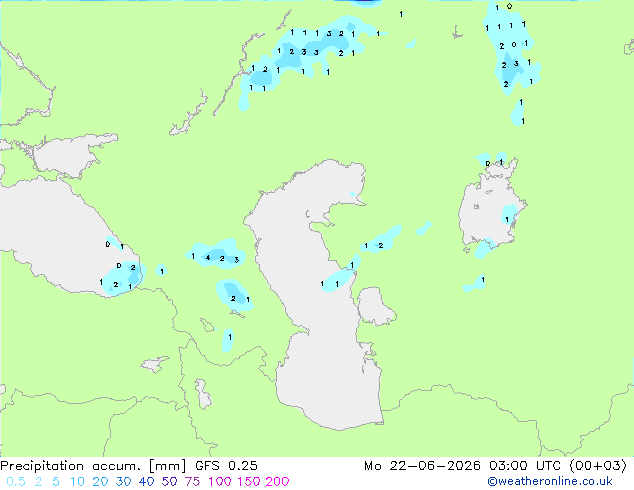The width and height of the screenshot is (634, 490).
Task: Pick the 10 mm legend value
Action: [x=77, y=482]
